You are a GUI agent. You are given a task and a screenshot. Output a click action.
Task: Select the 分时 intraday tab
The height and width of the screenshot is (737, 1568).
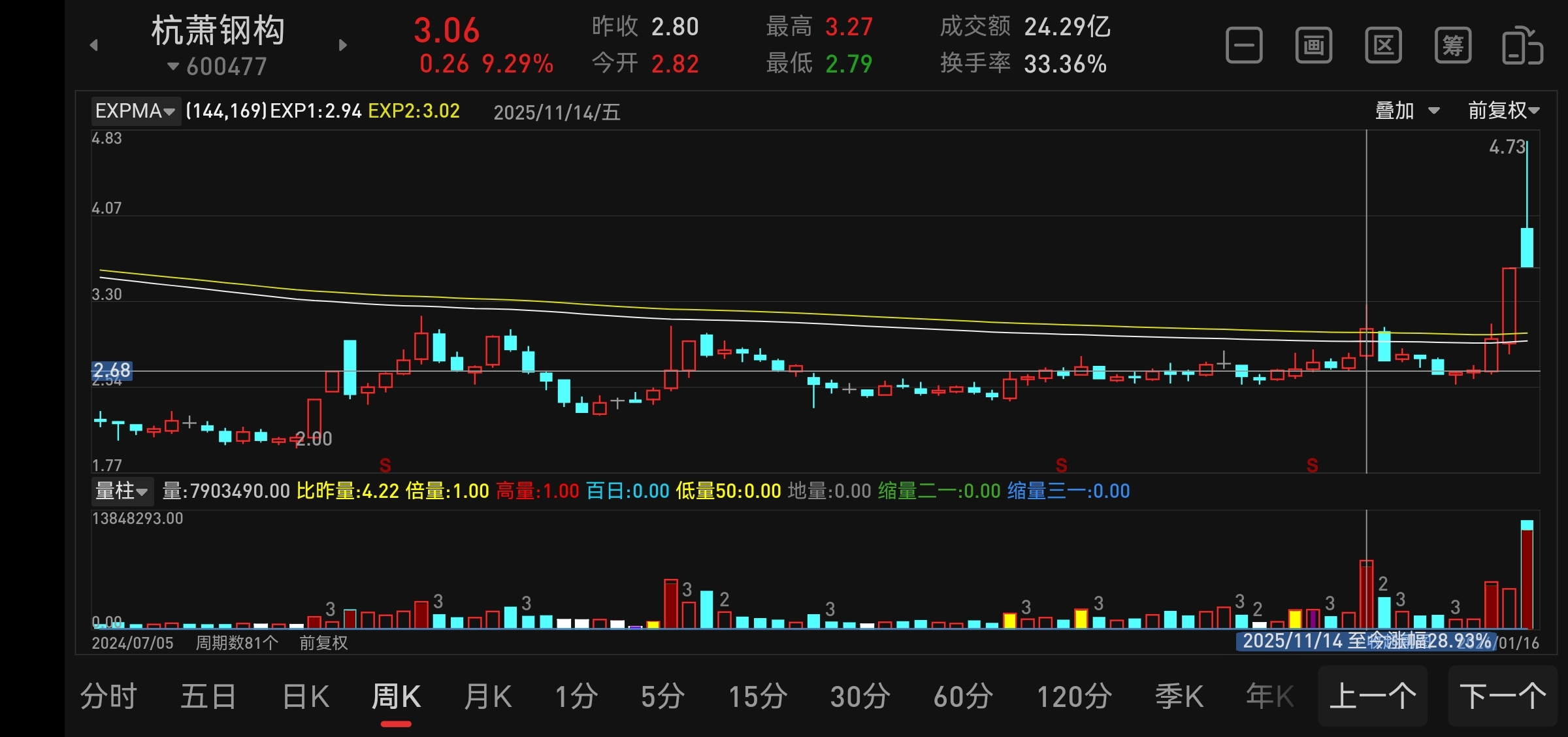pyautogui.click(x=108, y=696)
